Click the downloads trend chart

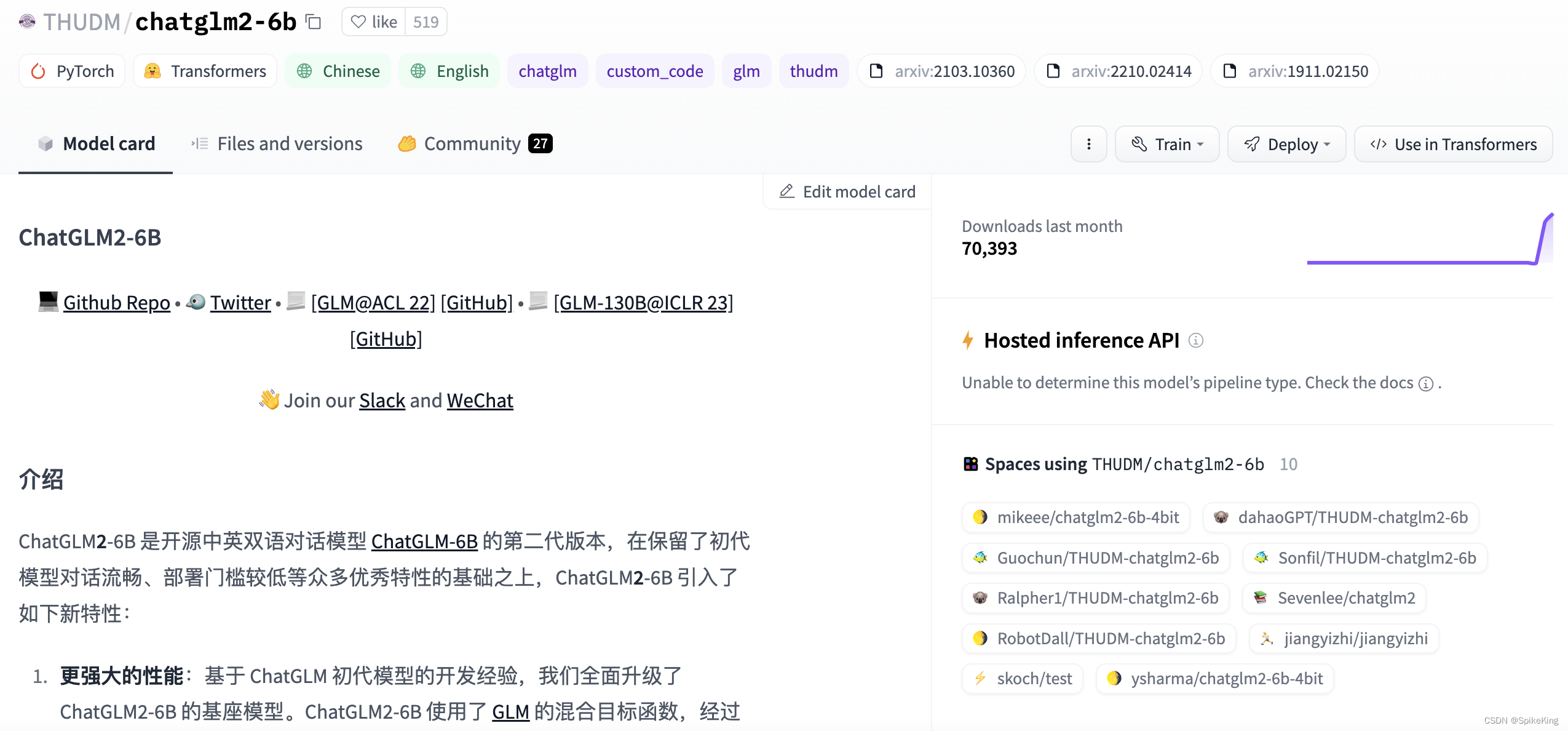[x=1430, y=239]
